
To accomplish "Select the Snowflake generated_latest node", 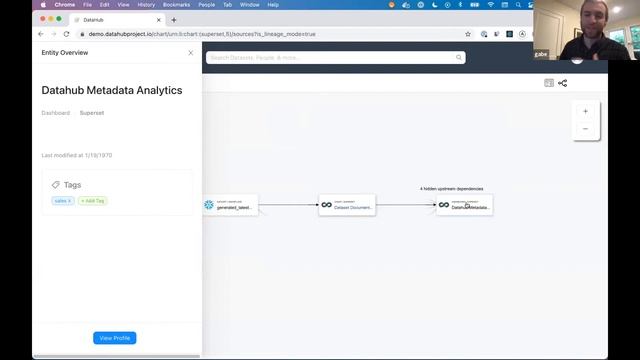I will coord(231,205).
